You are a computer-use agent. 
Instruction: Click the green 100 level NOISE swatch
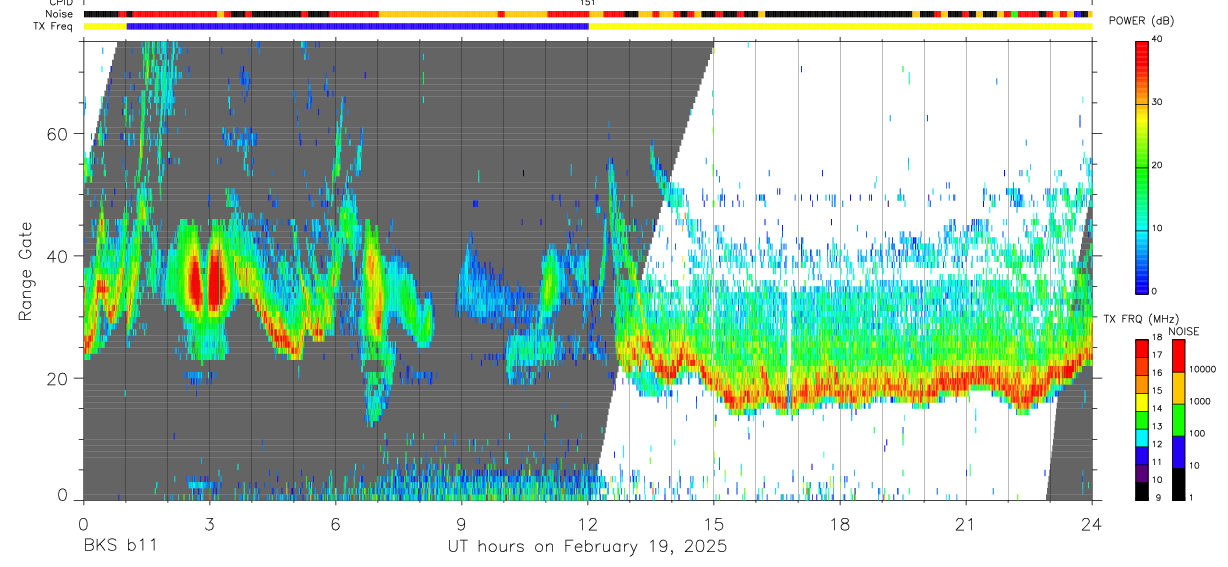1178,420
